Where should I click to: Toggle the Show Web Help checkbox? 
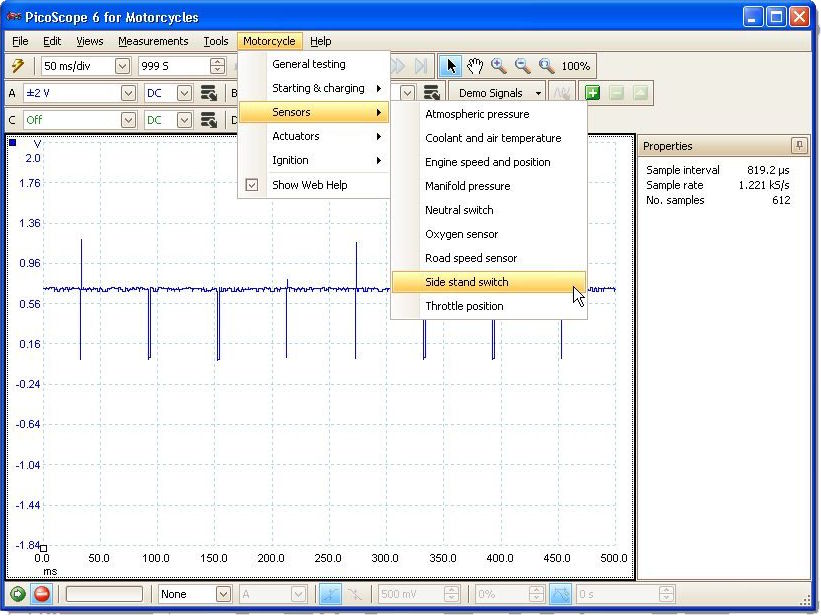[252, 185]
